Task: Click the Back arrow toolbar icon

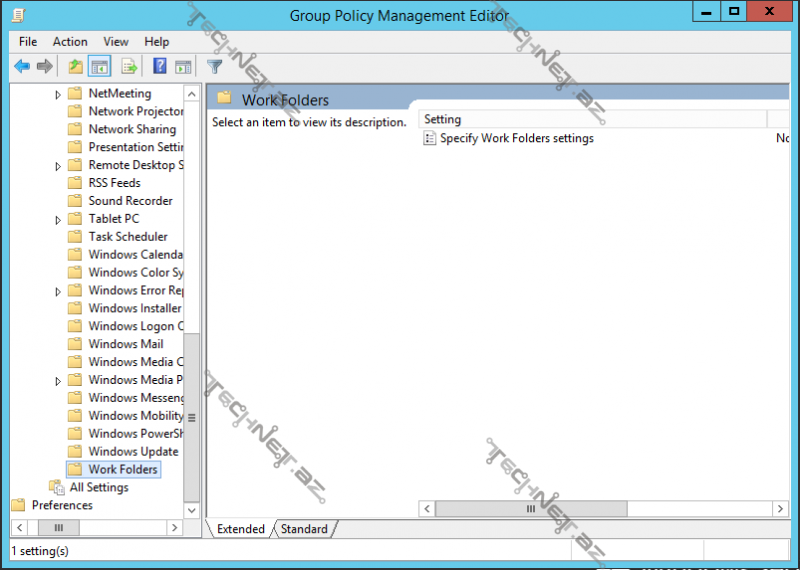Action: point(22,67)
